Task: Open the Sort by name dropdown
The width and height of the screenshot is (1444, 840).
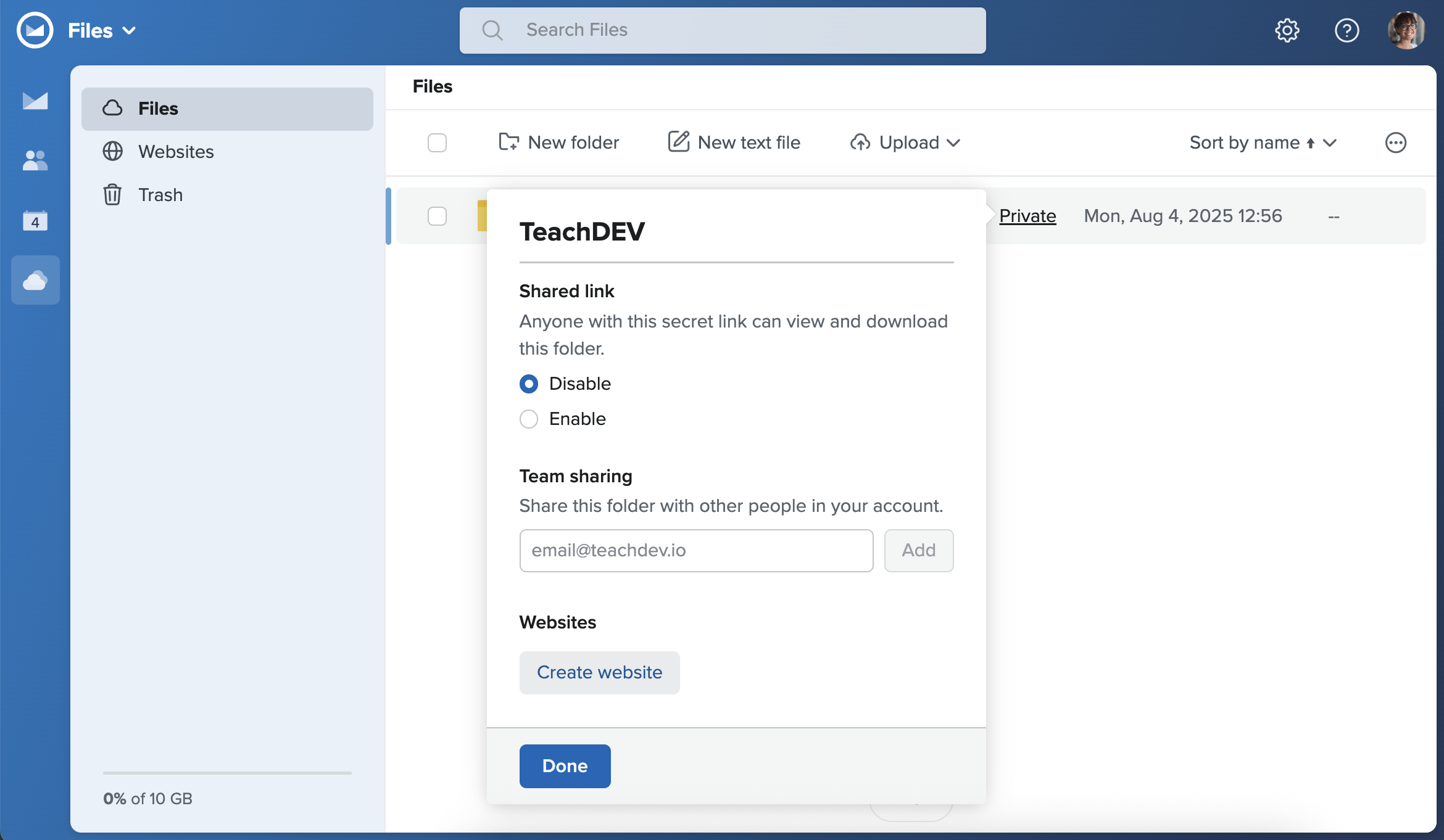Action: point(1263,142)
